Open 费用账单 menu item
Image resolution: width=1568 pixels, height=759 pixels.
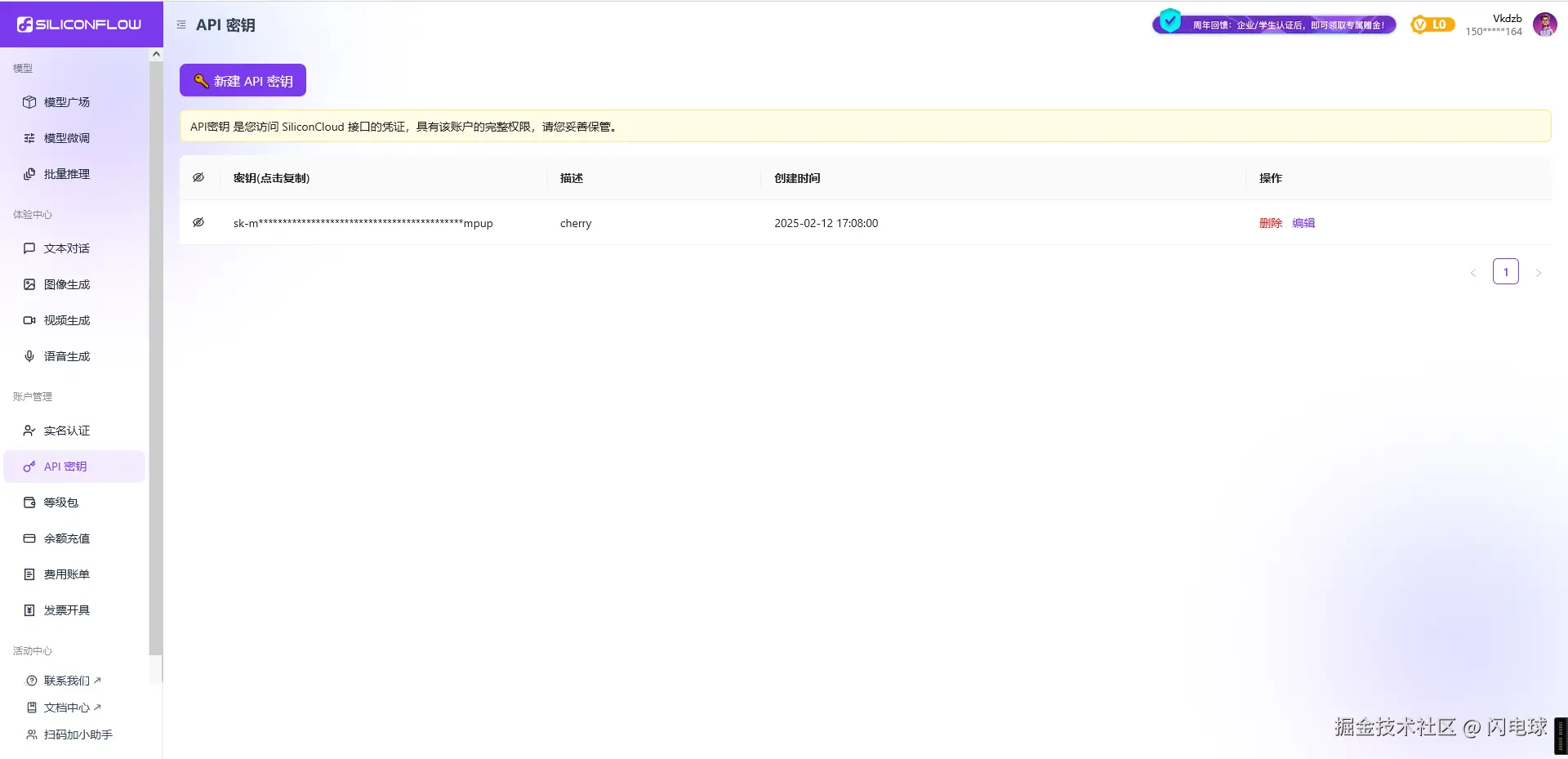66,574
